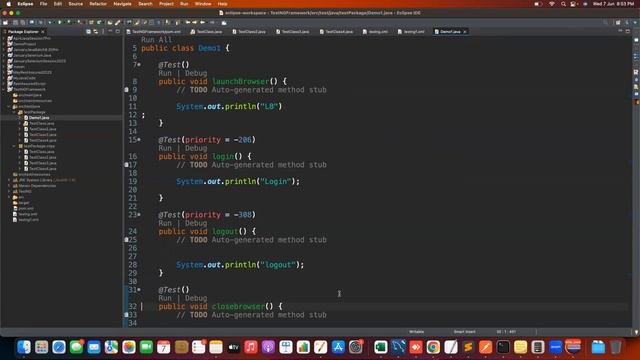Click Run link above launchBrowser method
The width and height of the screenshot is (640, 360).
(165, 73)
